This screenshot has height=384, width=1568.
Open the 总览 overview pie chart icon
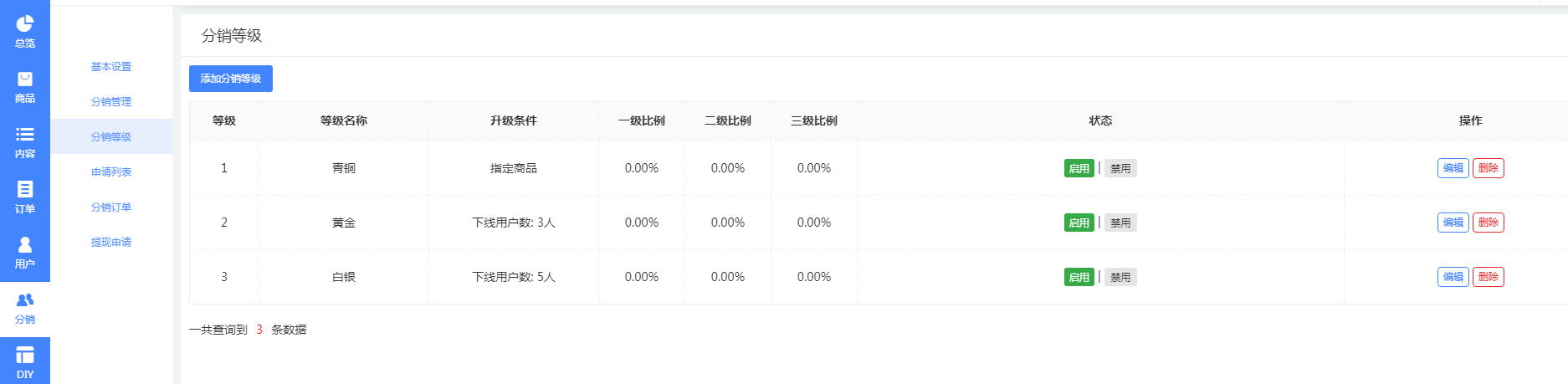point(25,24)
